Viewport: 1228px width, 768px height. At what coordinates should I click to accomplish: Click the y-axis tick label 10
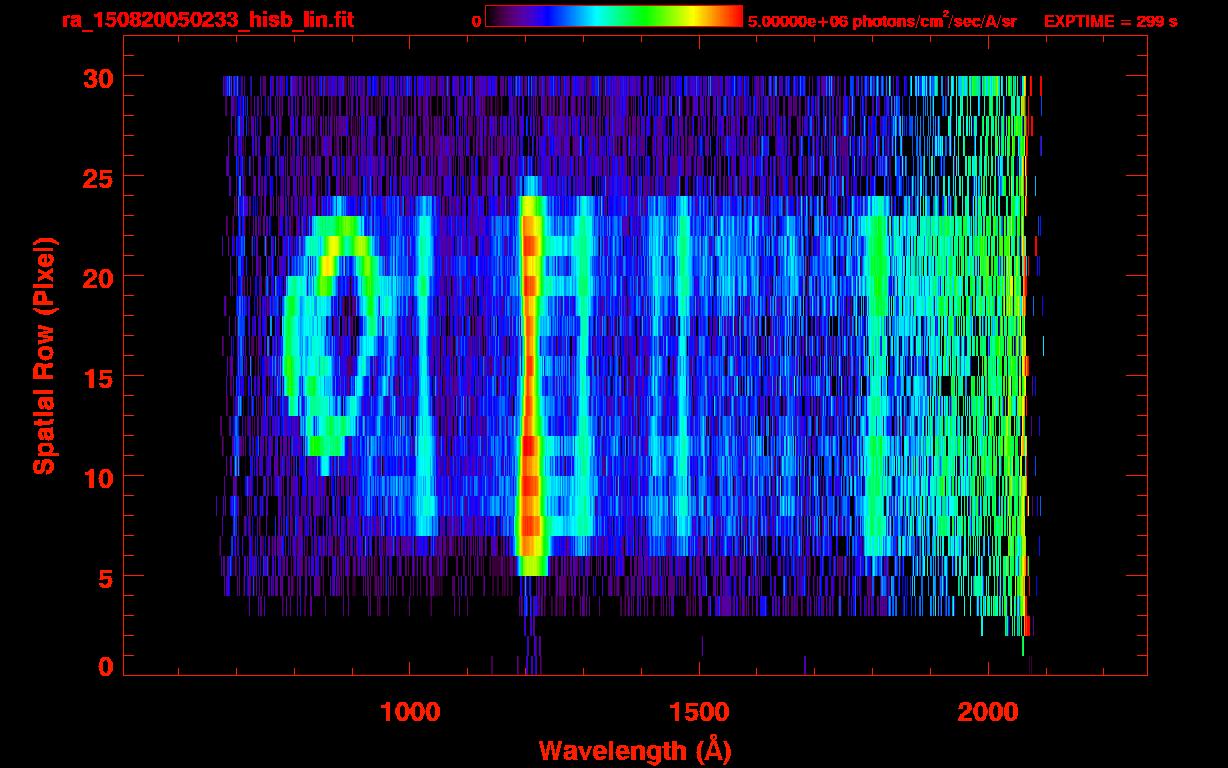click(98, 477)
